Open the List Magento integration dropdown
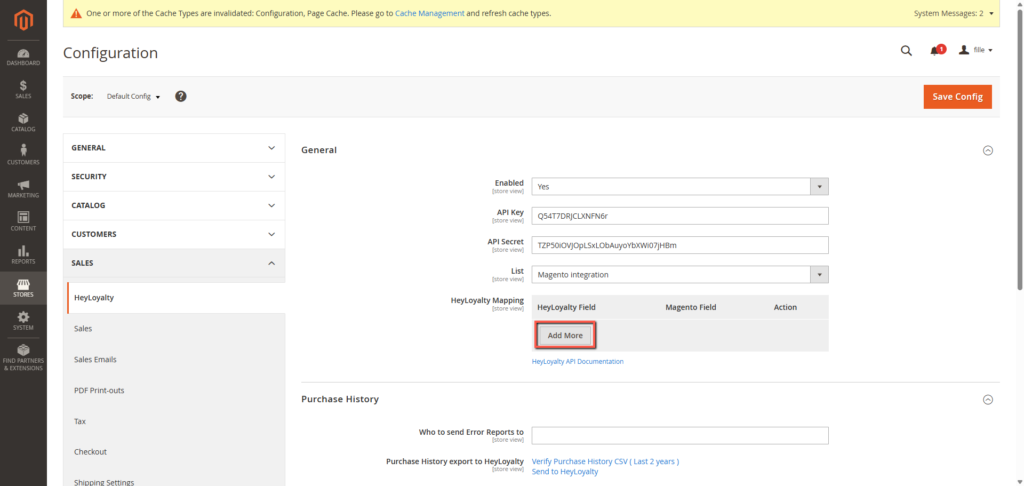The height and width of the screenshot is (486, 1024). [680, 274]
